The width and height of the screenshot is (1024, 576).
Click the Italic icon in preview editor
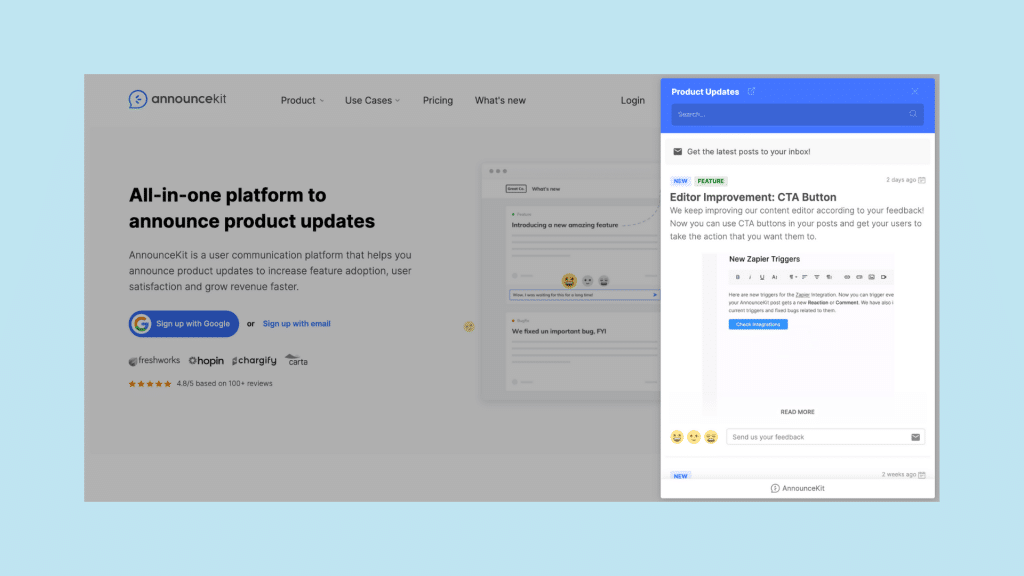pyautogui.click(x=750, y=277)
